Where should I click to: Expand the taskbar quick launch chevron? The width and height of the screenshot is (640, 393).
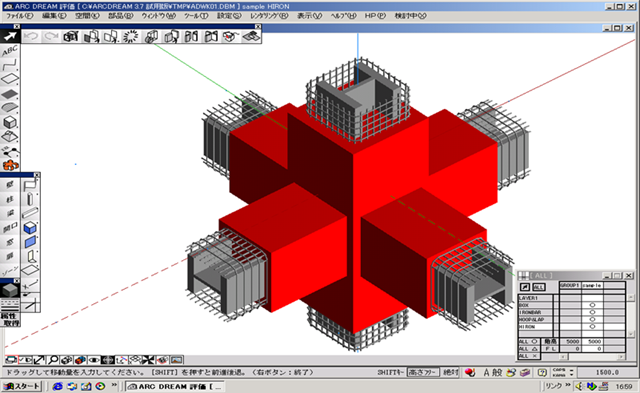click(114, 386)
